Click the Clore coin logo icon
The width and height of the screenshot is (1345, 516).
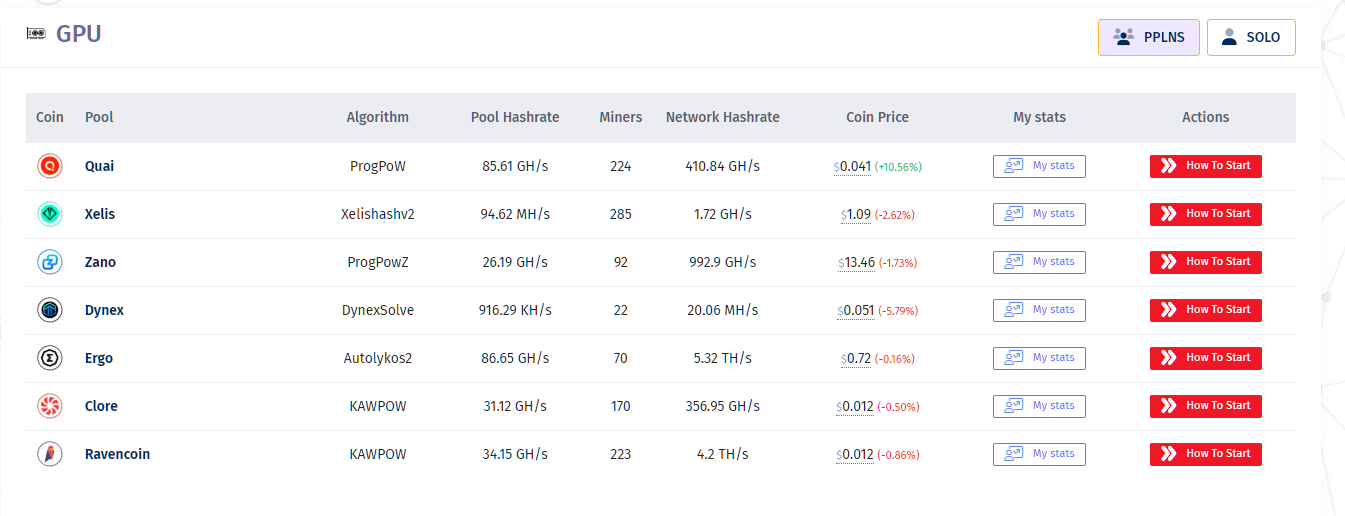50,406
